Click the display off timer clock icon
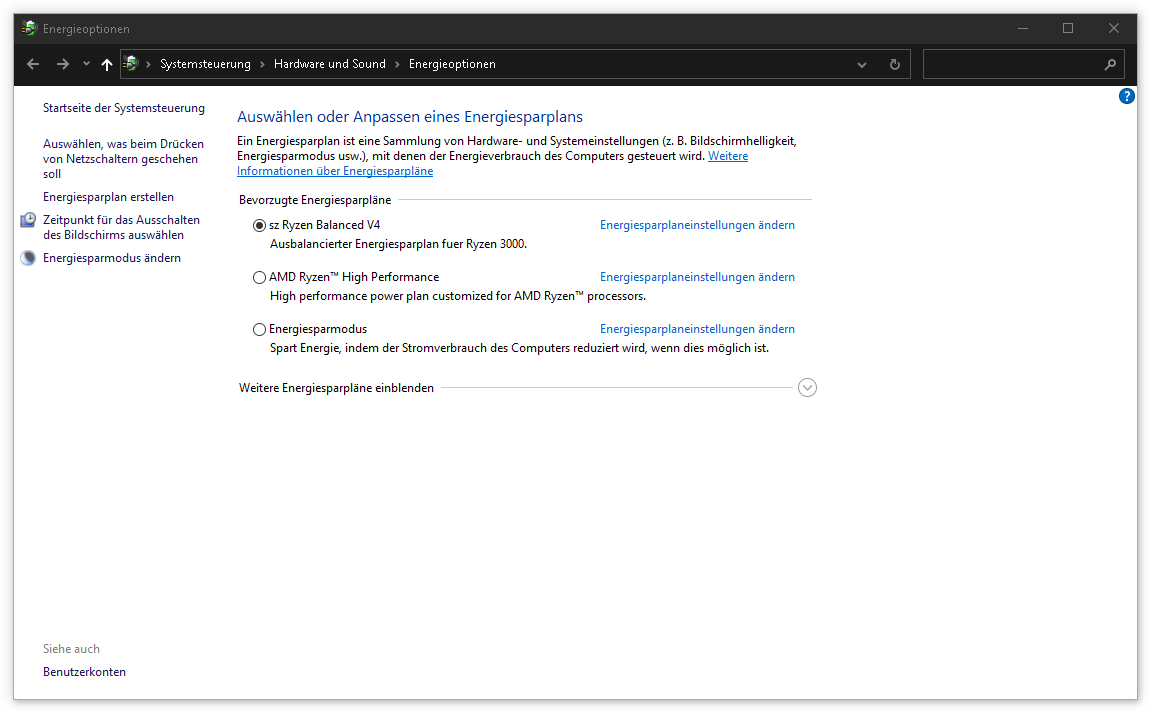Viewport: 1151px width, 713px height. [x=28, y=220]
